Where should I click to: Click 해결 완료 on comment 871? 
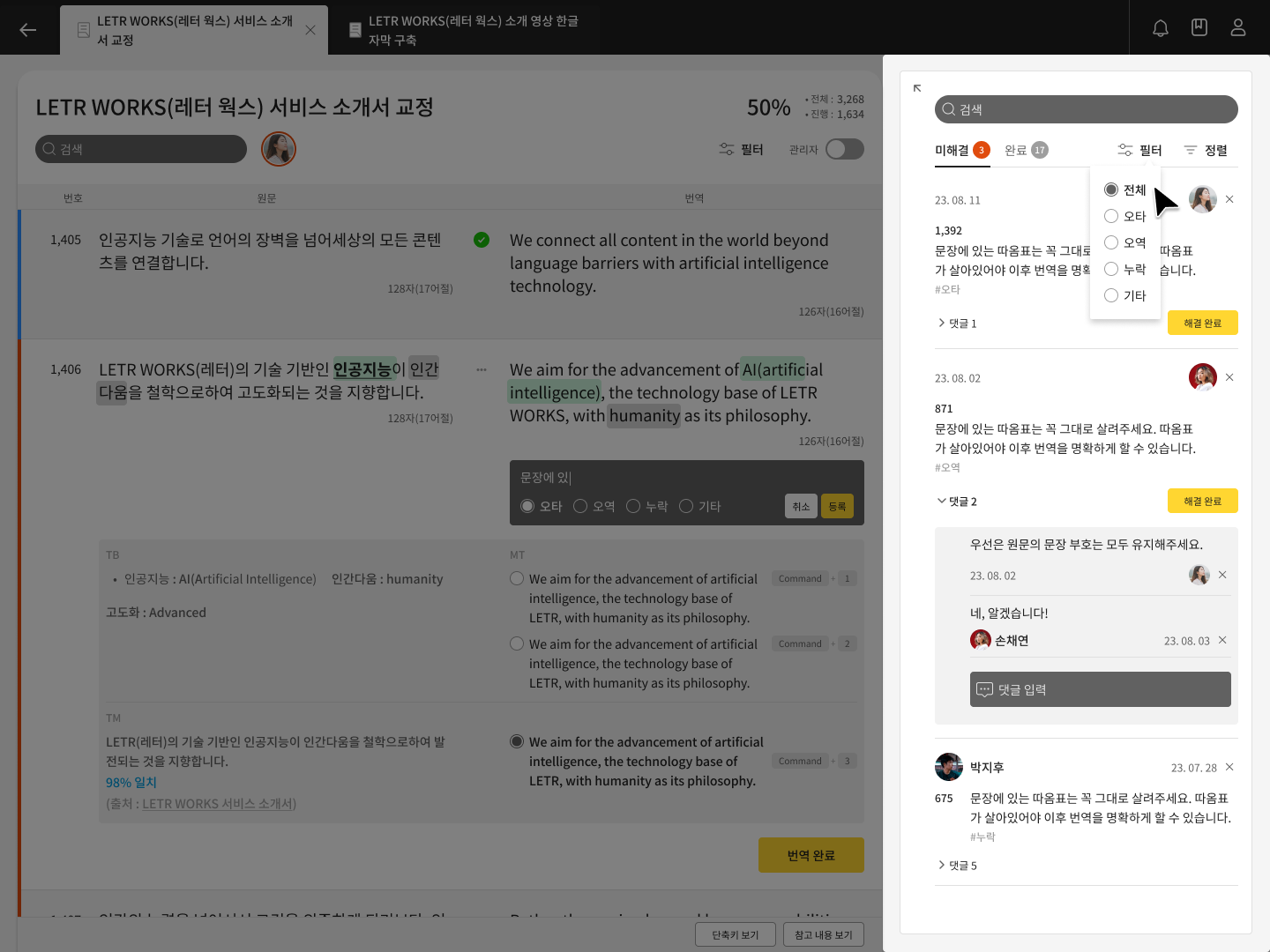tap(1202, 501)
